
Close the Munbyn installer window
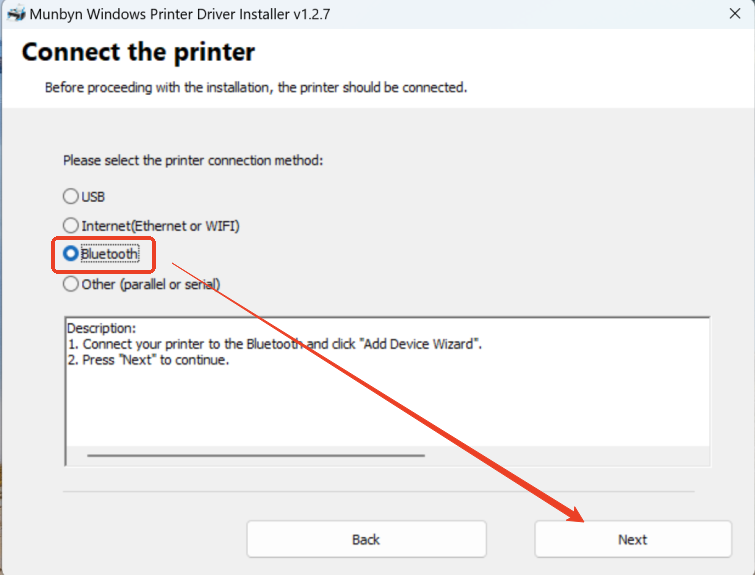[735, 13]
